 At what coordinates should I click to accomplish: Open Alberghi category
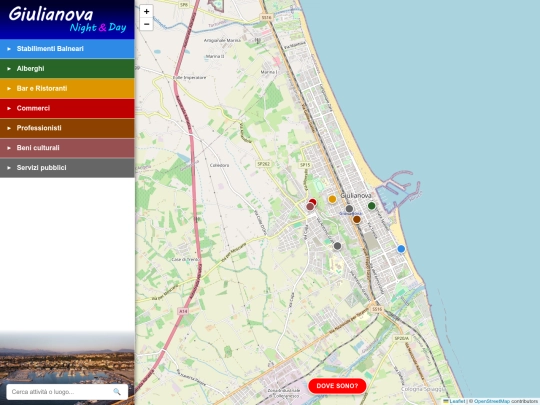[x=67, y=69]
